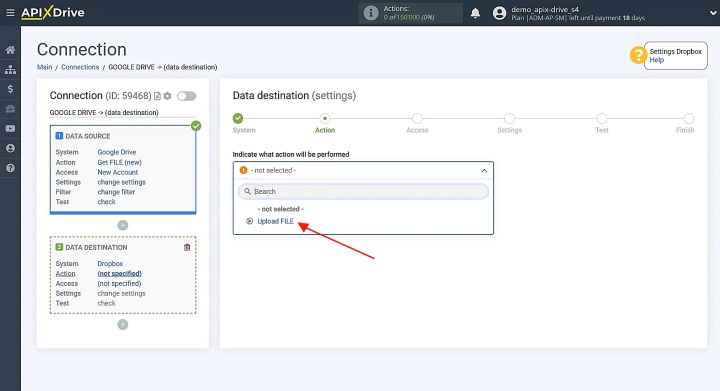Click the dropdown Search field
The image size is (720, 391).
tap(363, 192)
